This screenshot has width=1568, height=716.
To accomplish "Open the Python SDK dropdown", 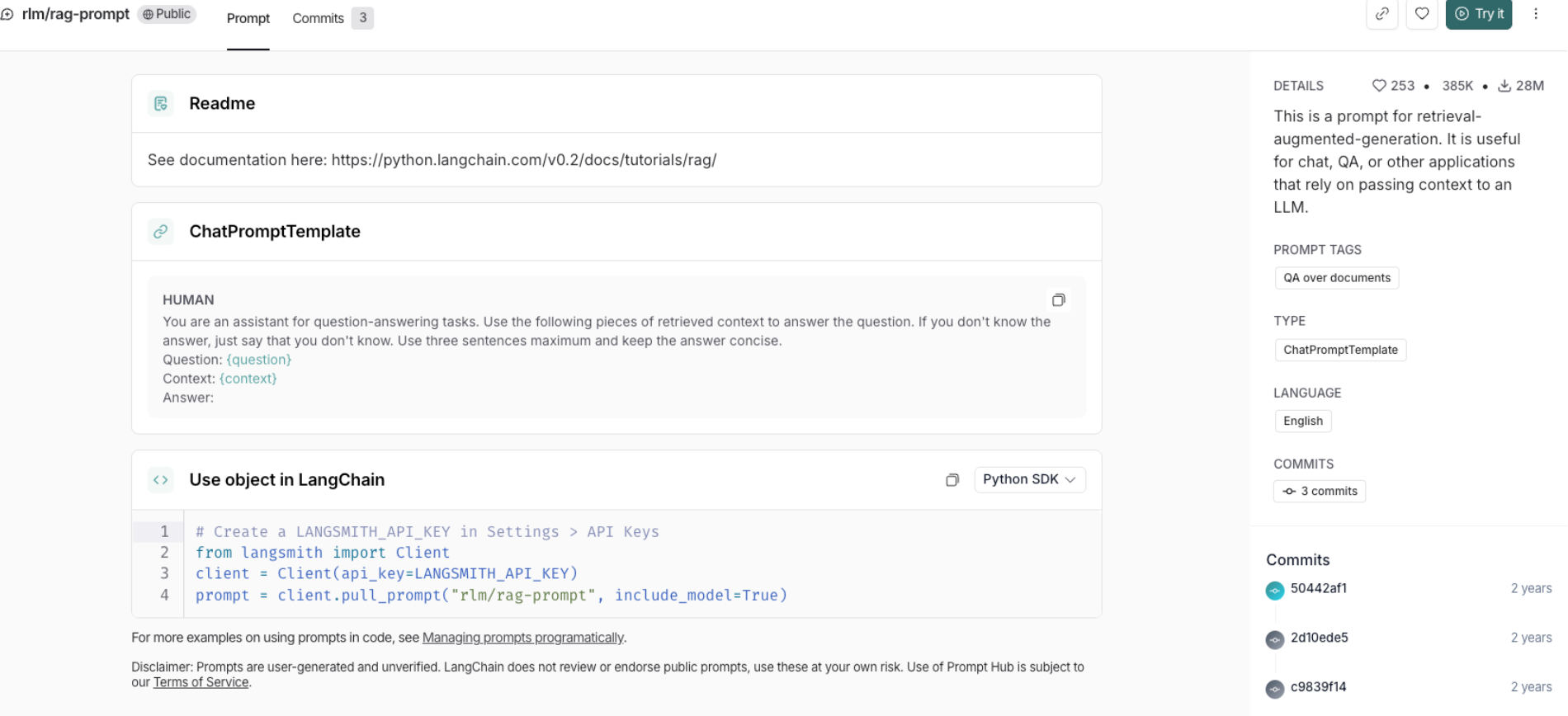I will pos(1029,480).
